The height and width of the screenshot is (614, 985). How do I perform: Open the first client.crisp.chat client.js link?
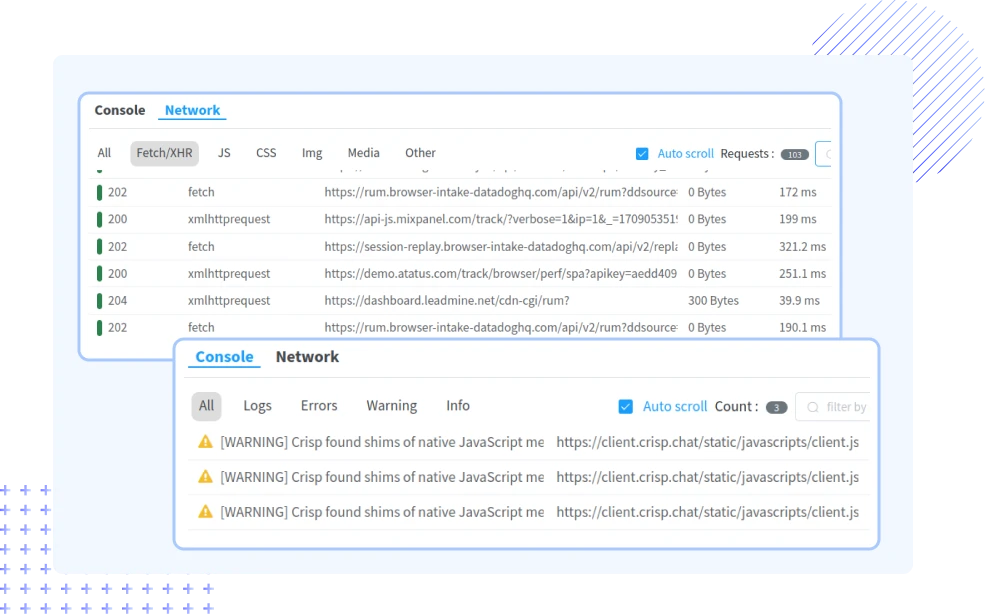tap(707, 442)
